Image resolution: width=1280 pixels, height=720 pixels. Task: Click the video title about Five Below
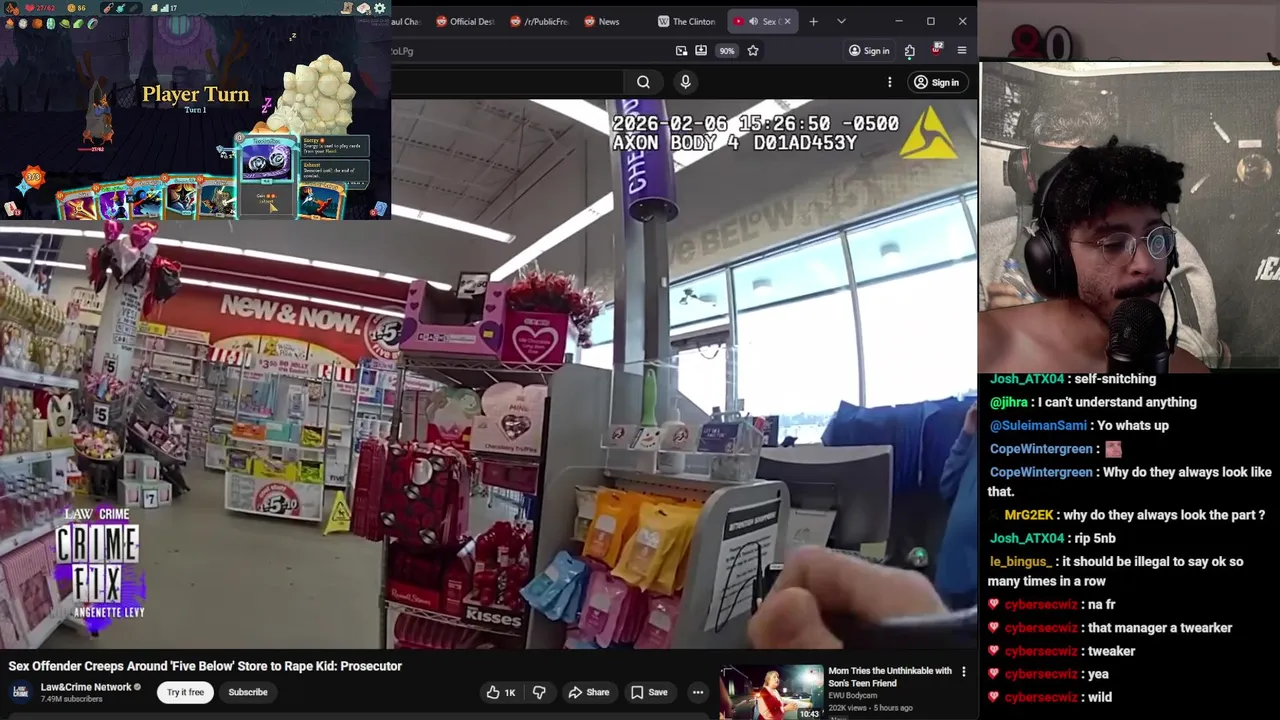pos(205,666)
